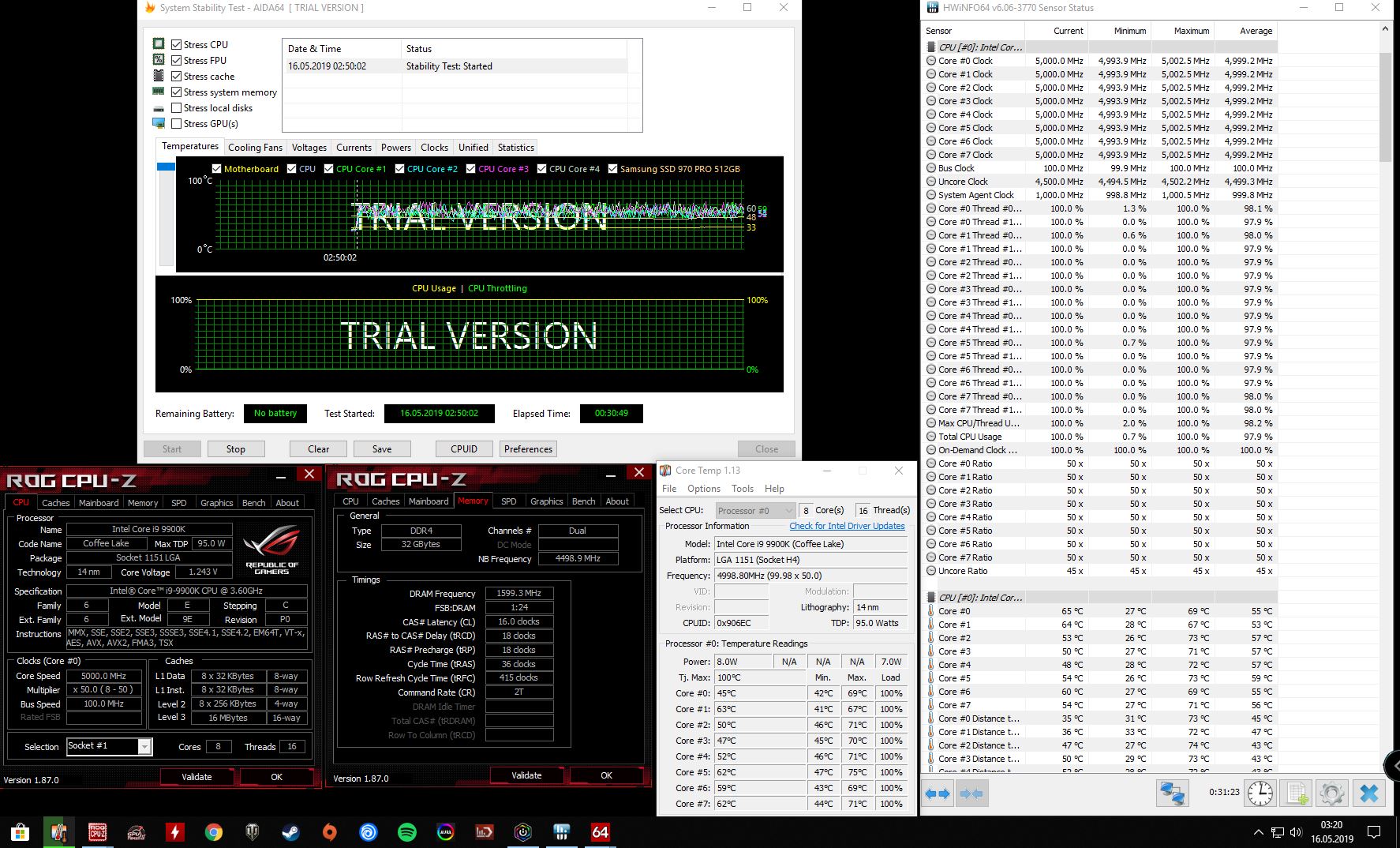Open ROG CPU-Z taskbar icon

[x=97, y=832]
